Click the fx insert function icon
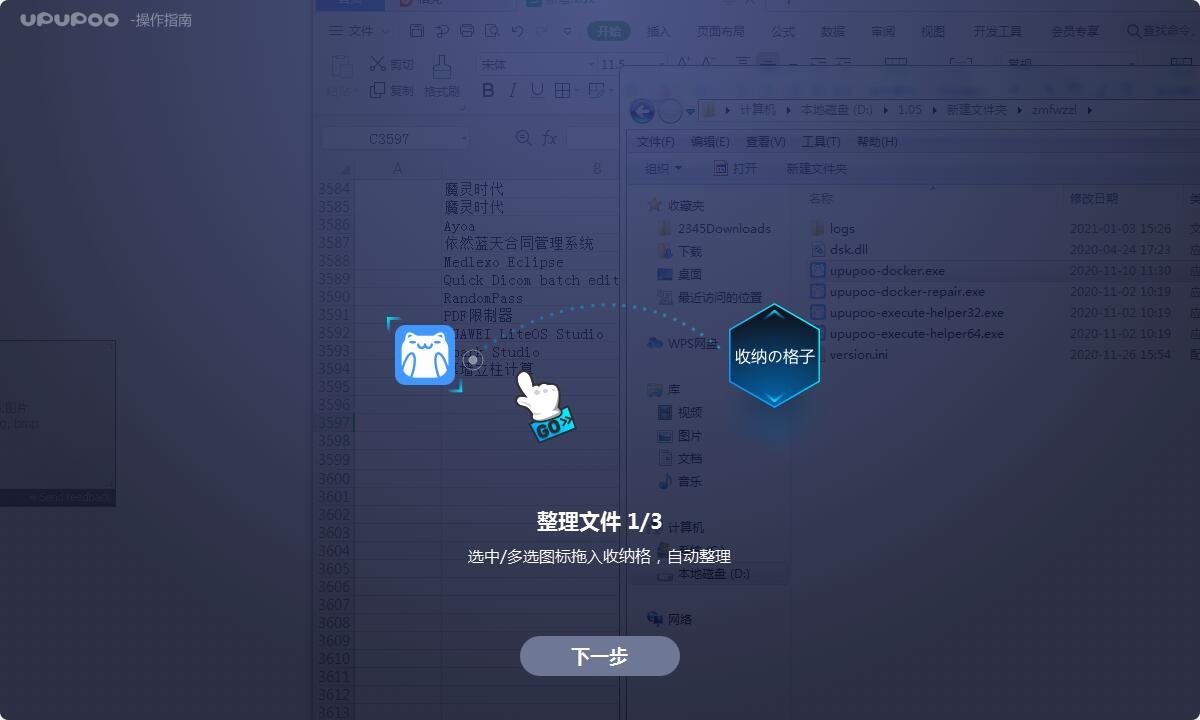1200x720 pixels. click(550, 138)
